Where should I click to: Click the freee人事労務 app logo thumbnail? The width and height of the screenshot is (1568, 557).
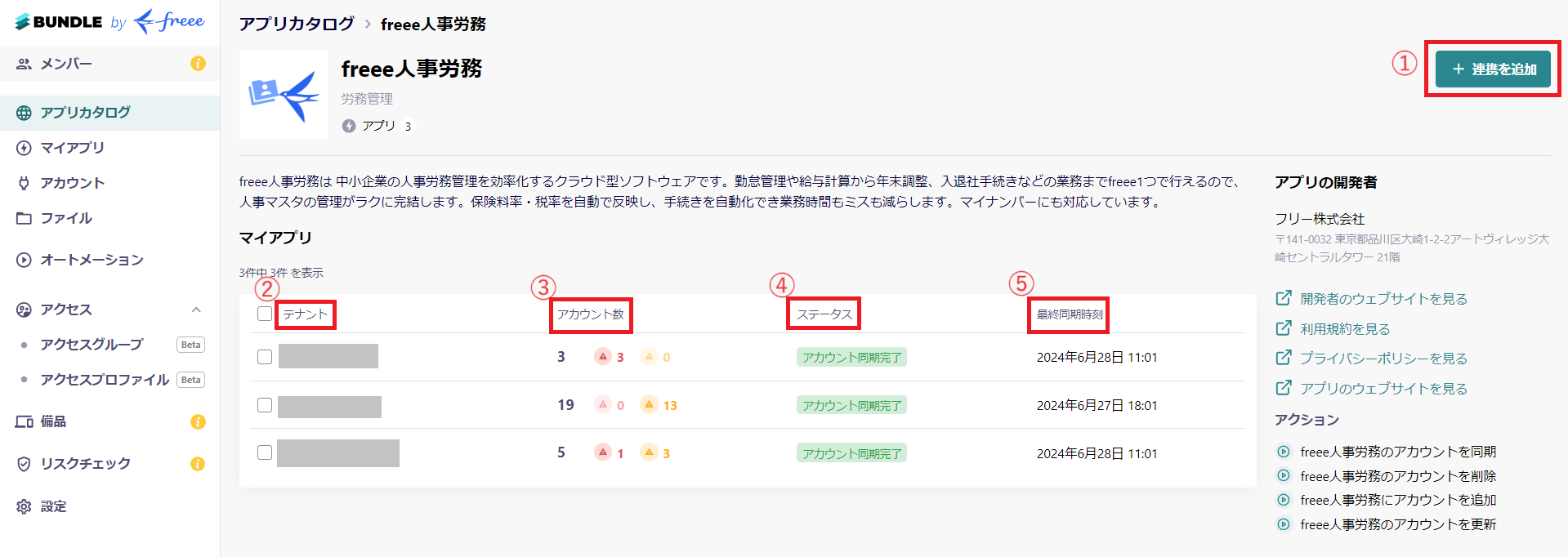pyautogui.click(x=284, y=95)
